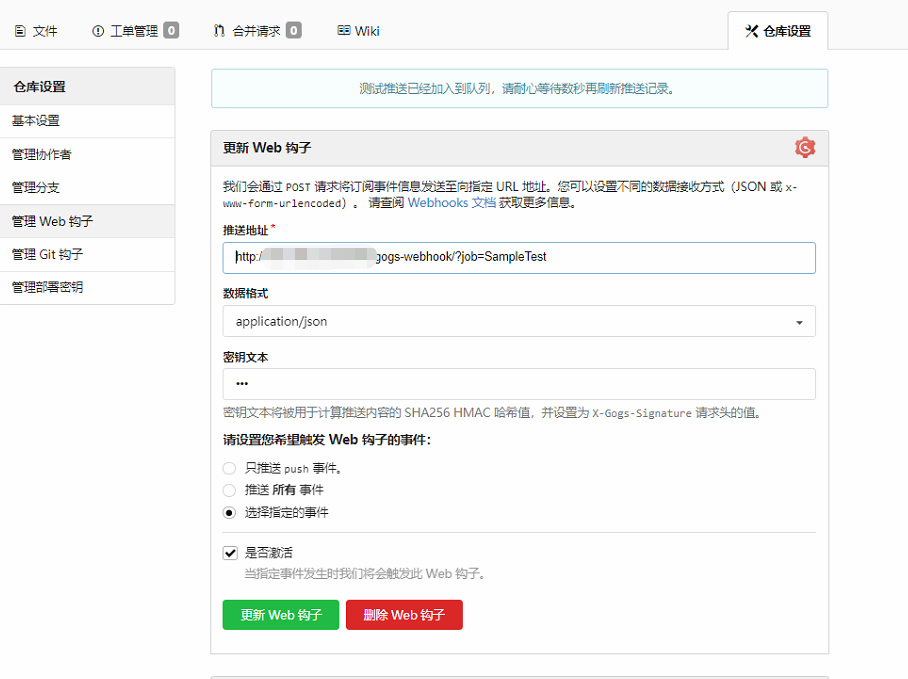Select the 选择指定的事件 radio option
908x679 pixels.
point(230,513)
